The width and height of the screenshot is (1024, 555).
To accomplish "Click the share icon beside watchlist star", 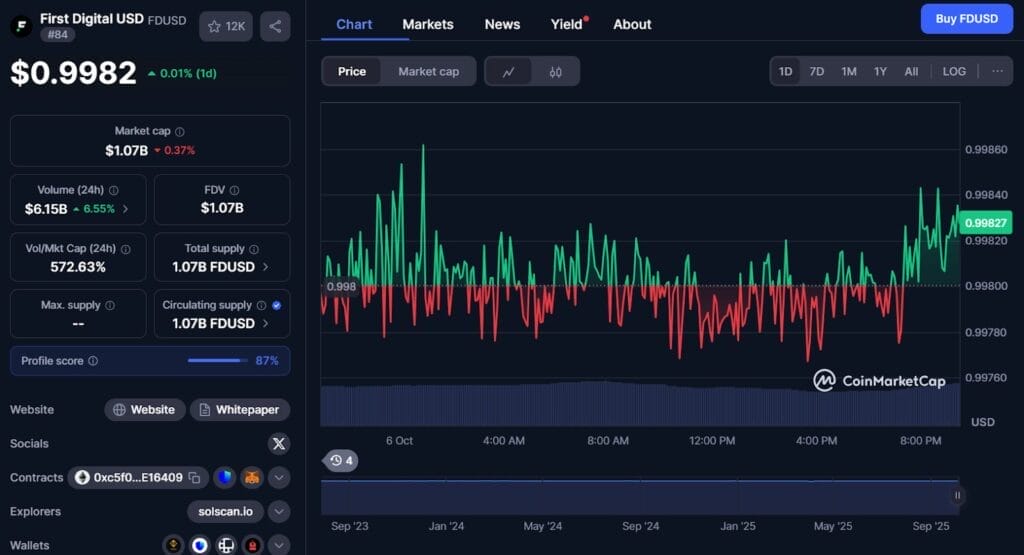I will (275, 26).
